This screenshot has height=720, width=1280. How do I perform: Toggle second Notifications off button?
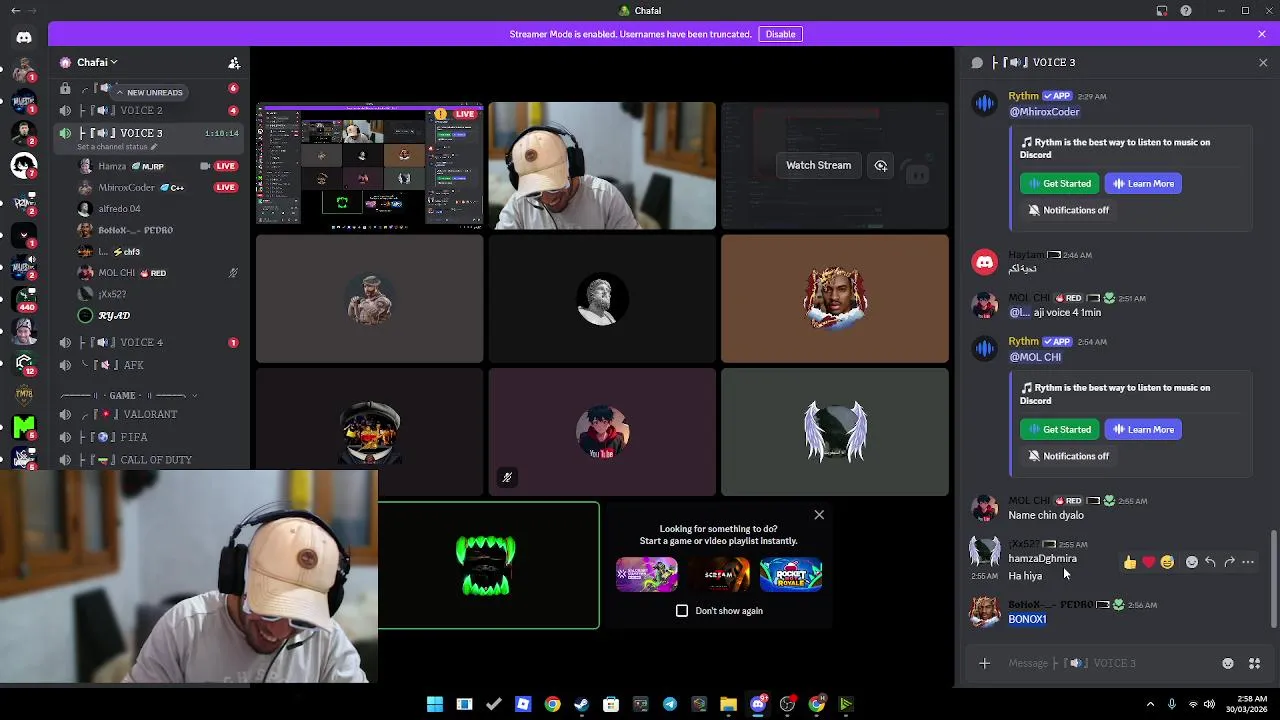(1068, 456)
